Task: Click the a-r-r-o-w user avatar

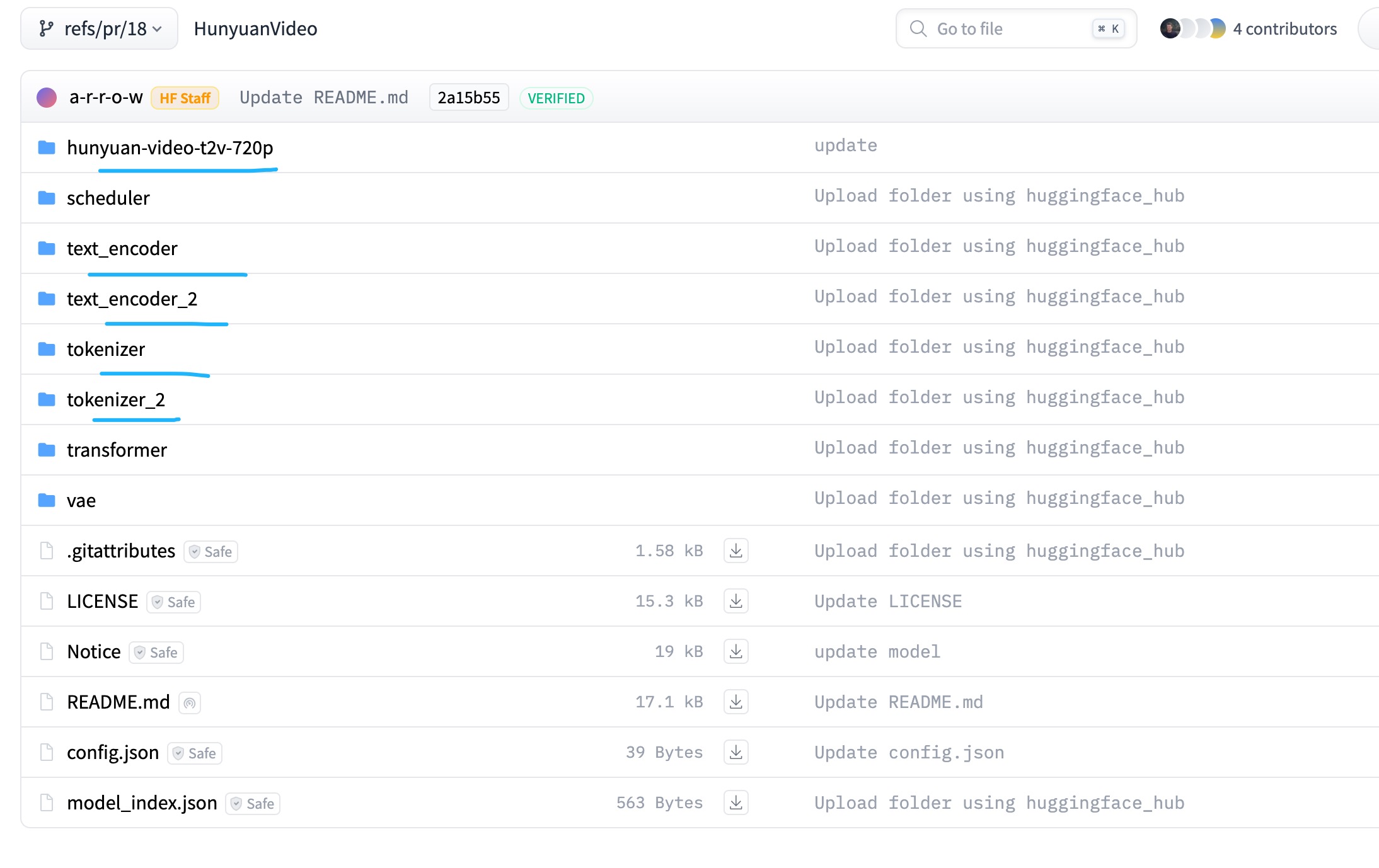Action: tap(47, 98)
